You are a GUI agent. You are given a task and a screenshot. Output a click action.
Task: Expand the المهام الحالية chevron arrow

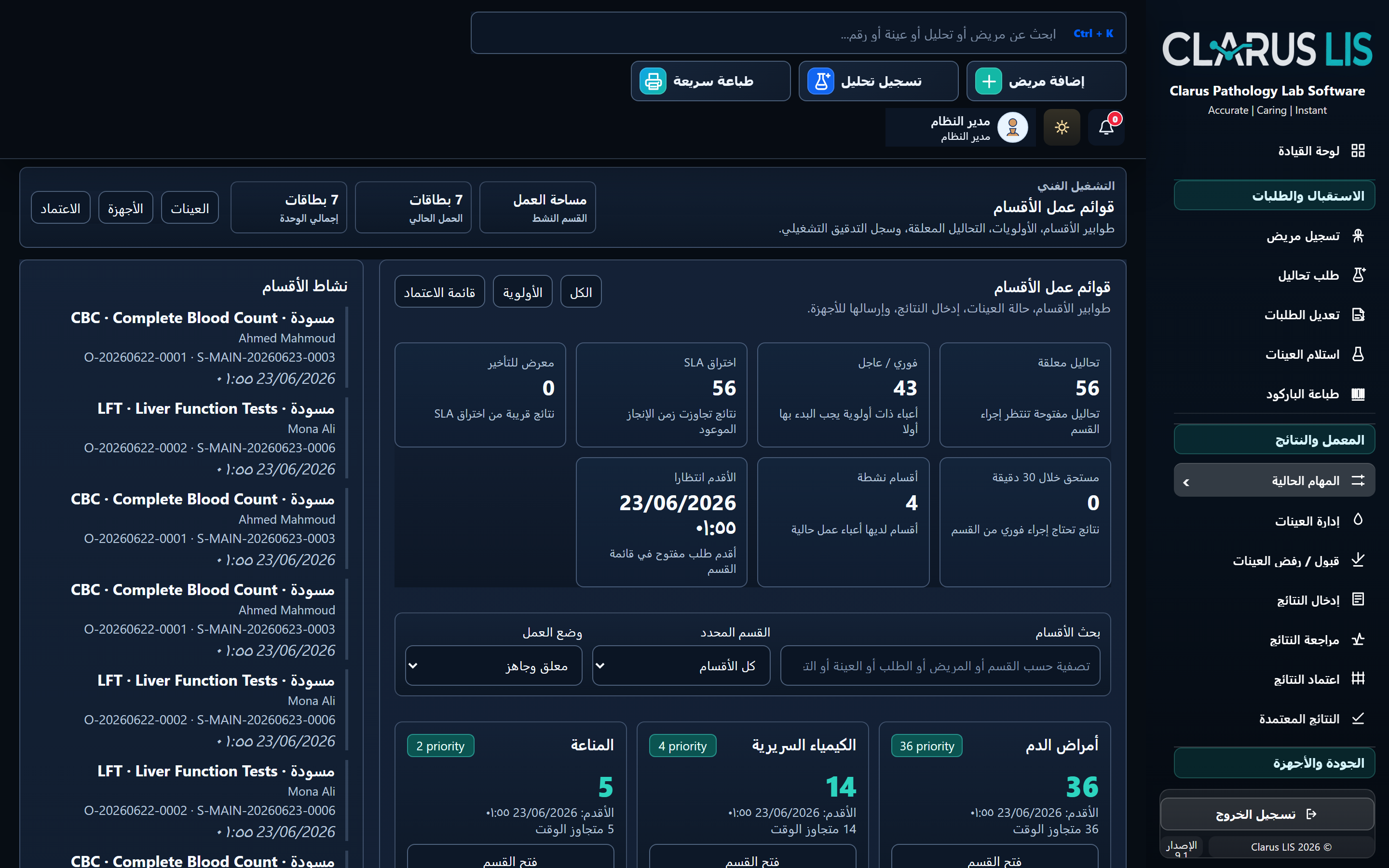1186,483
